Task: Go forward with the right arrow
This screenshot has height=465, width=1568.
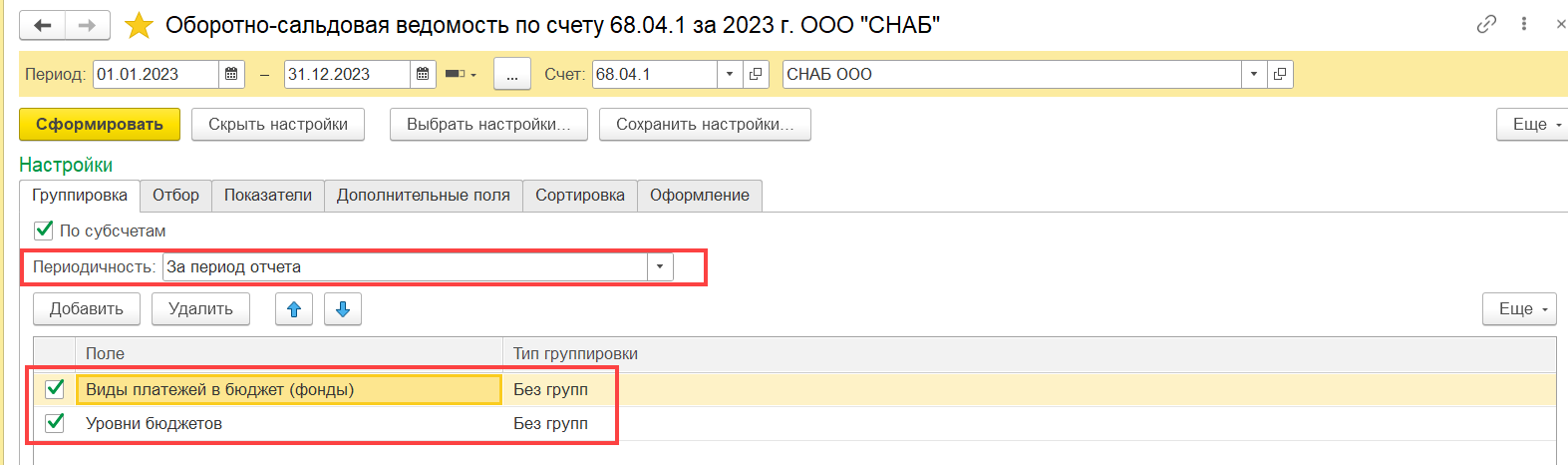Action: pos(88,25)
